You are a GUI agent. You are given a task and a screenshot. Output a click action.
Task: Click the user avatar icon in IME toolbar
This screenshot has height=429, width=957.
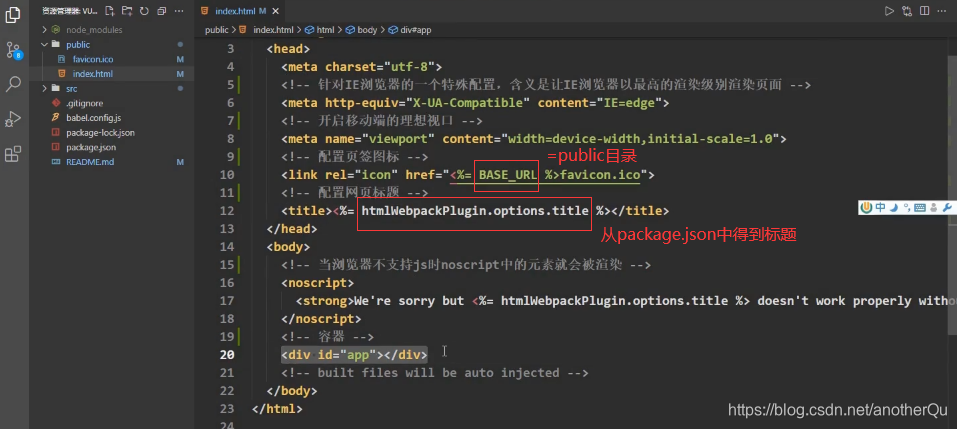934,207
